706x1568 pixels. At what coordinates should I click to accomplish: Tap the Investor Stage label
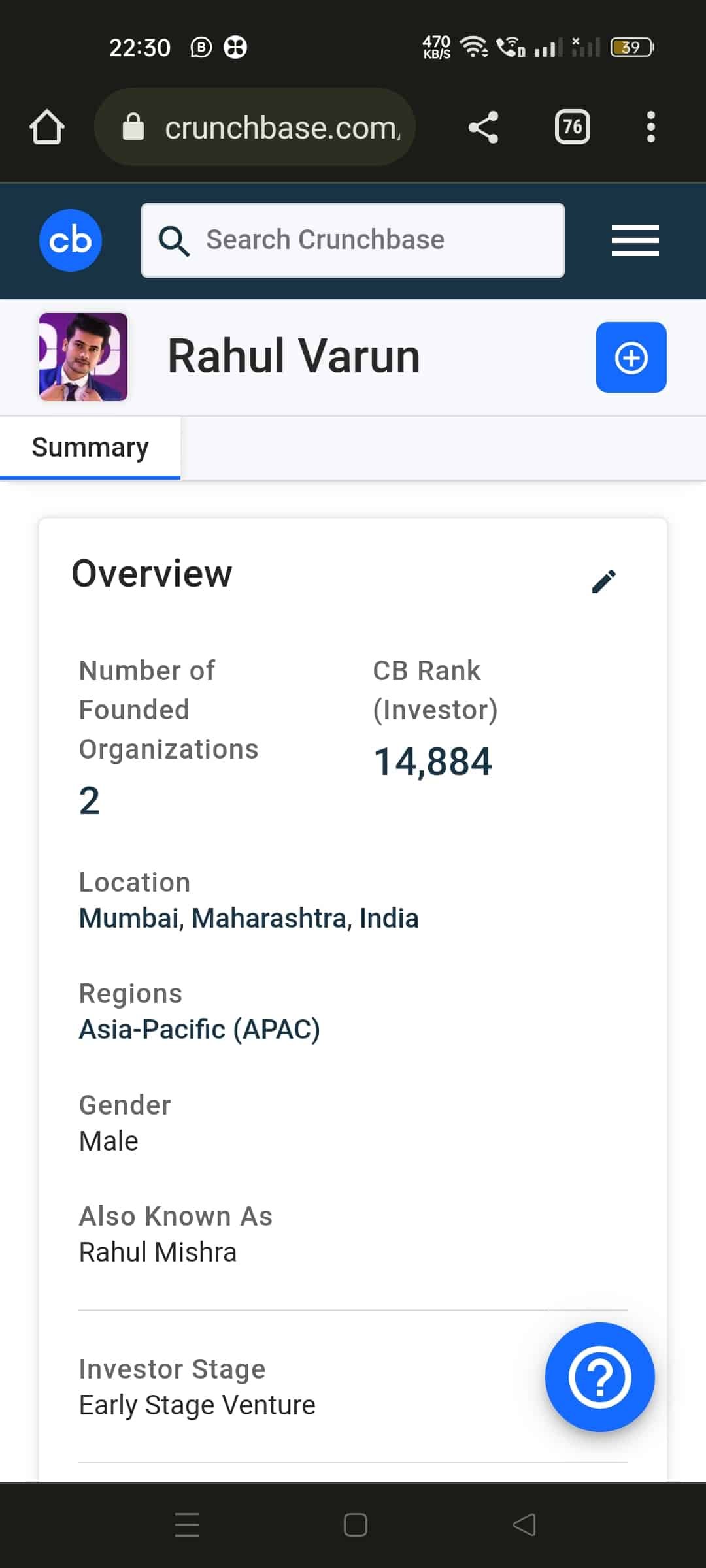point(172,1369)
